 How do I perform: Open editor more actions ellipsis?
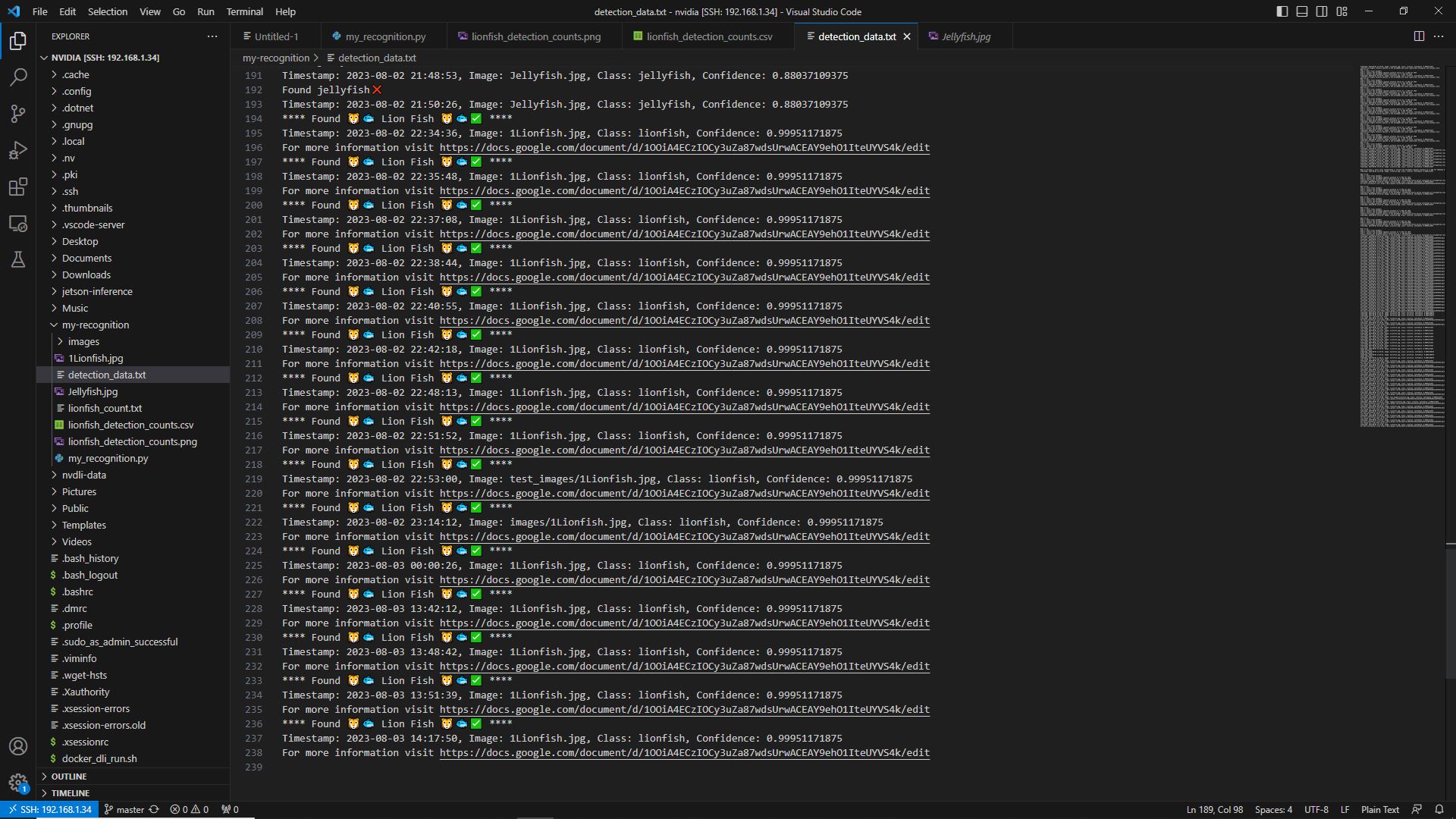1439,36
